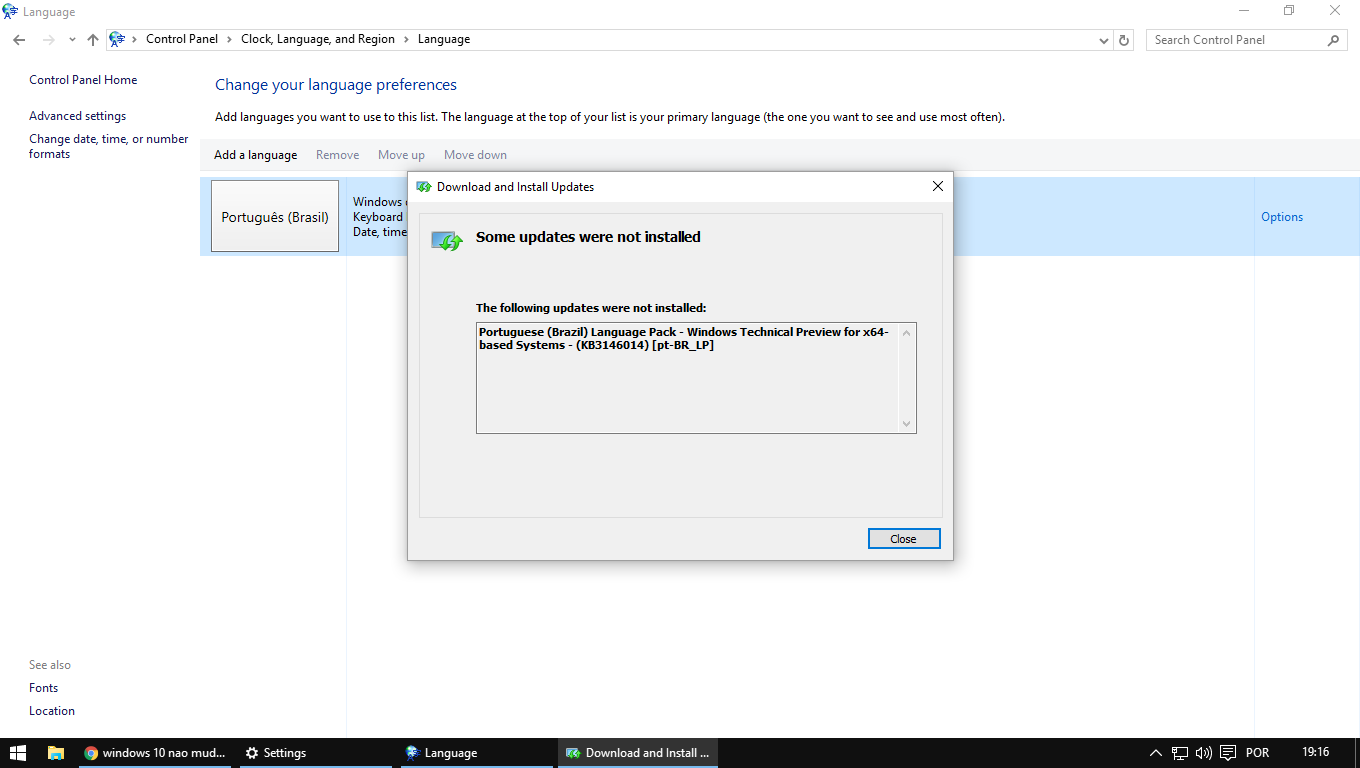Open Options for Português (Brasil)

tap(1282, 217)
